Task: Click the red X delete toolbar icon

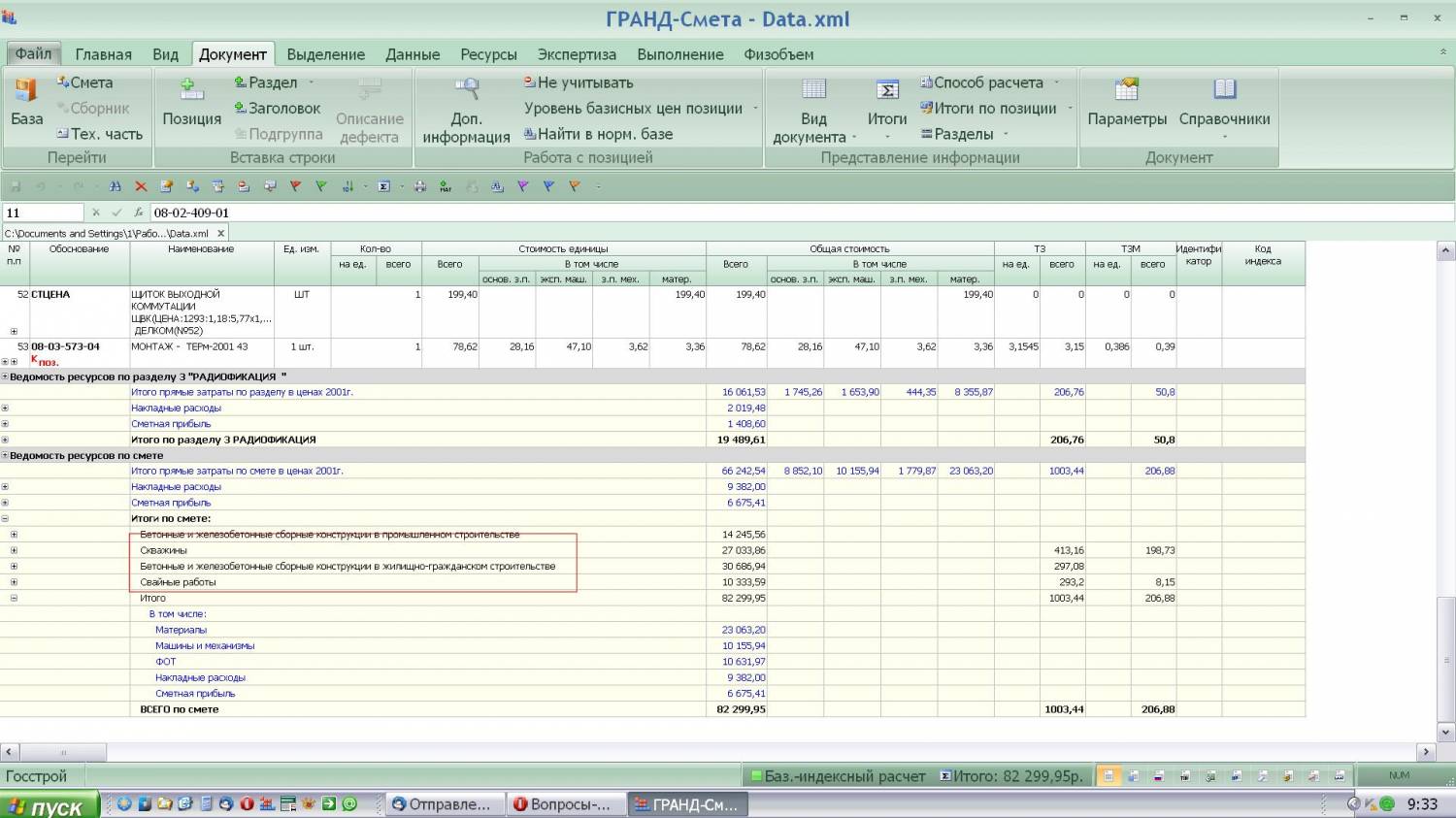Action: click(141, 186)
